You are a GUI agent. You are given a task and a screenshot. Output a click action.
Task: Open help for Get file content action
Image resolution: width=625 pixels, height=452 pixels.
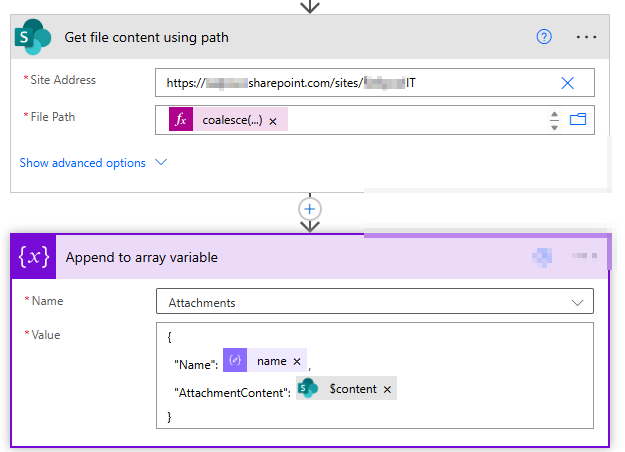coord(544,37)
